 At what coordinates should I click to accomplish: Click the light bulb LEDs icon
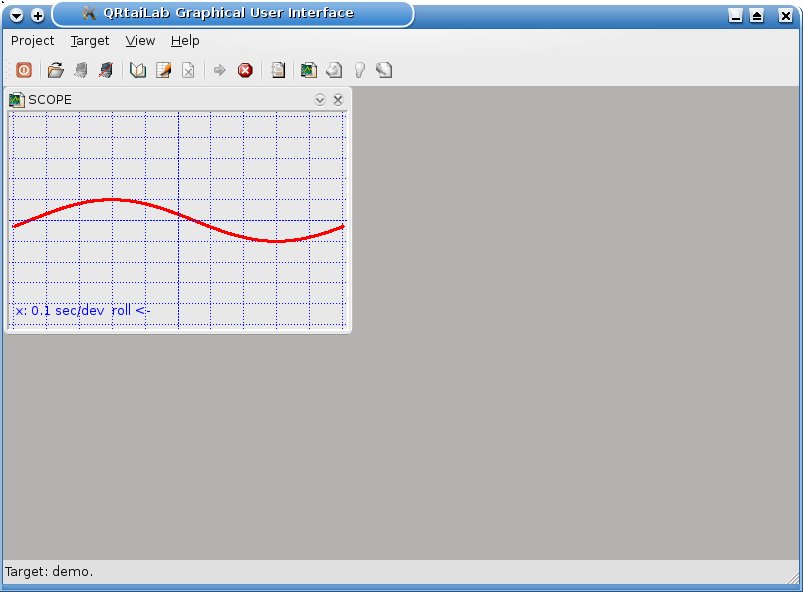[x=359, y=70]
